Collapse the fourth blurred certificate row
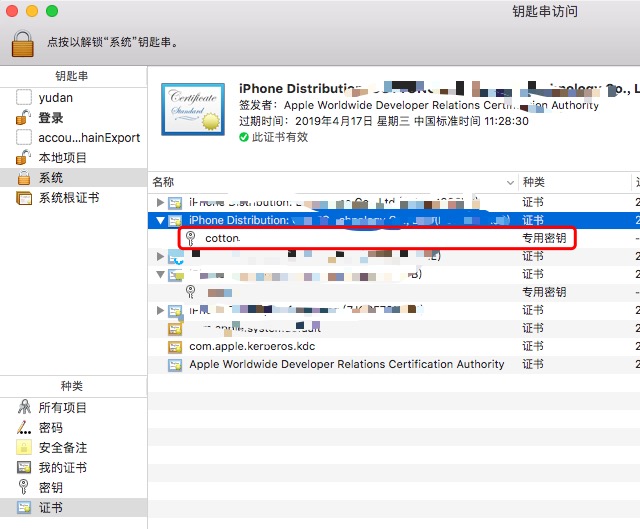Screen dimensions: 640x529 coord(160,274)
